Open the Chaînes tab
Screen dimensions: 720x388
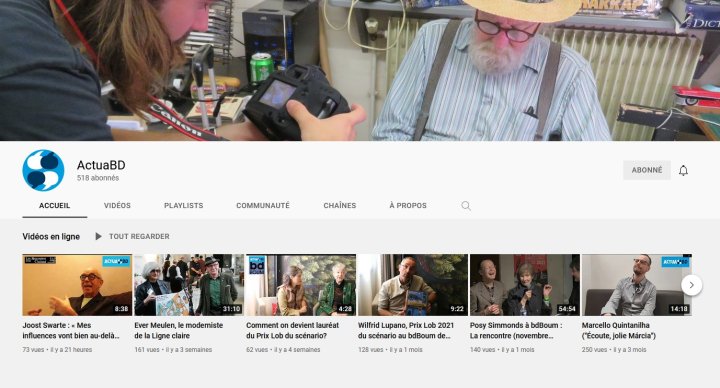tap(340, 206)
